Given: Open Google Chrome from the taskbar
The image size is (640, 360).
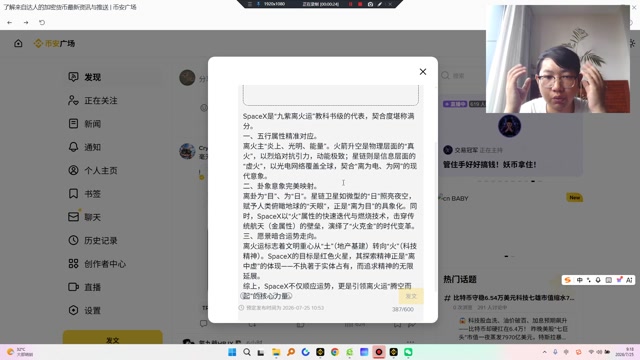Looking at the screenshot, I should point(335,352).
